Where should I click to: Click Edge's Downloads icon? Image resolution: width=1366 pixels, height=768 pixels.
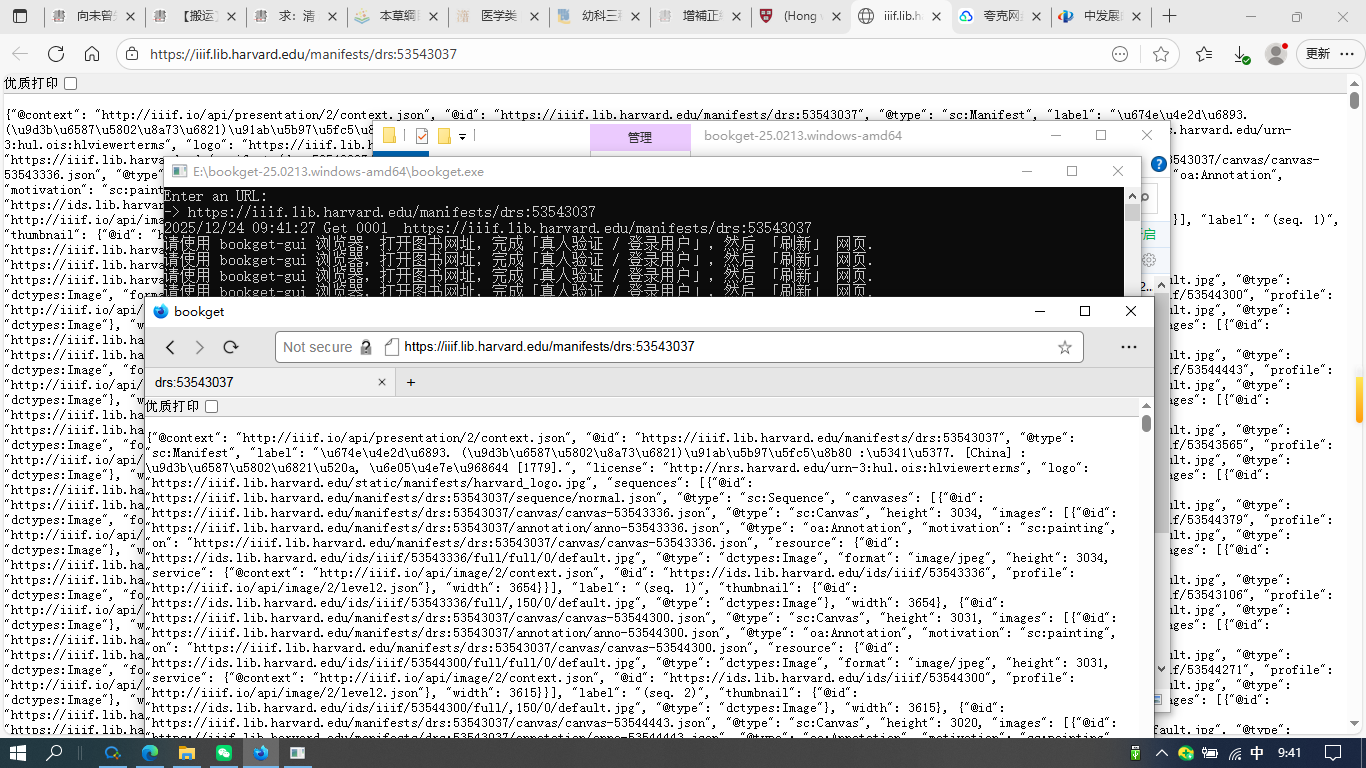[1240, 54]
